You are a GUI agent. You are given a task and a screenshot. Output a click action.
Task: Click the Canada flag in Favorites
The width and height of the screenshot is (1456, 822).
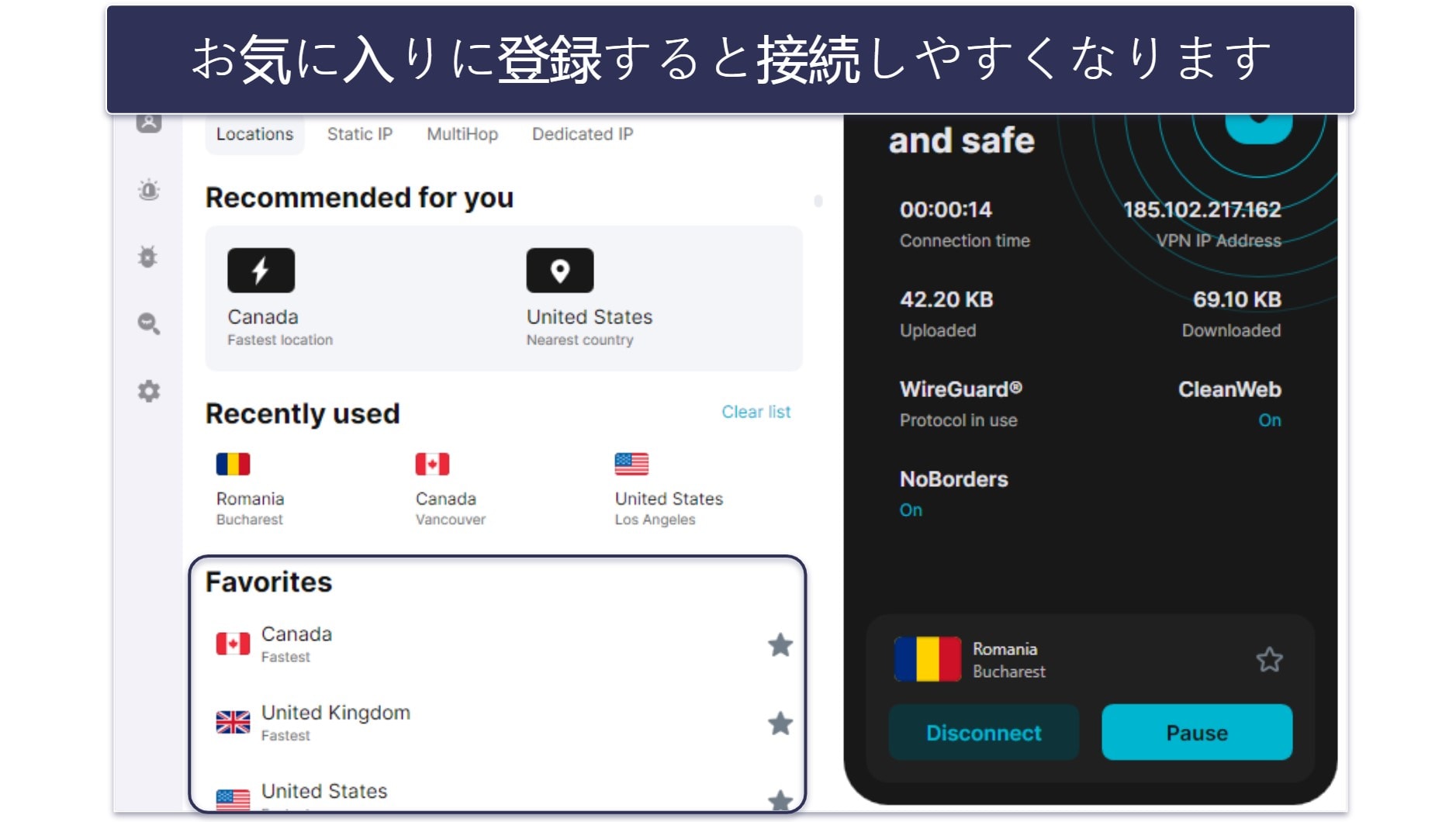tap(233, 644)
